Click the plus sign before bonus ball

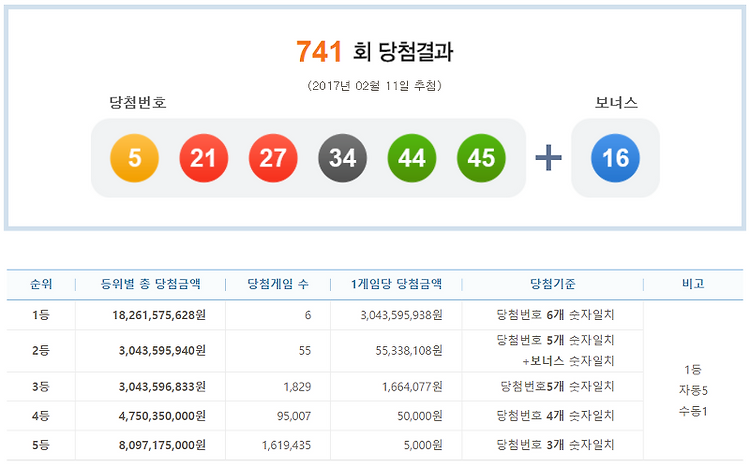(x=548, y=158)
